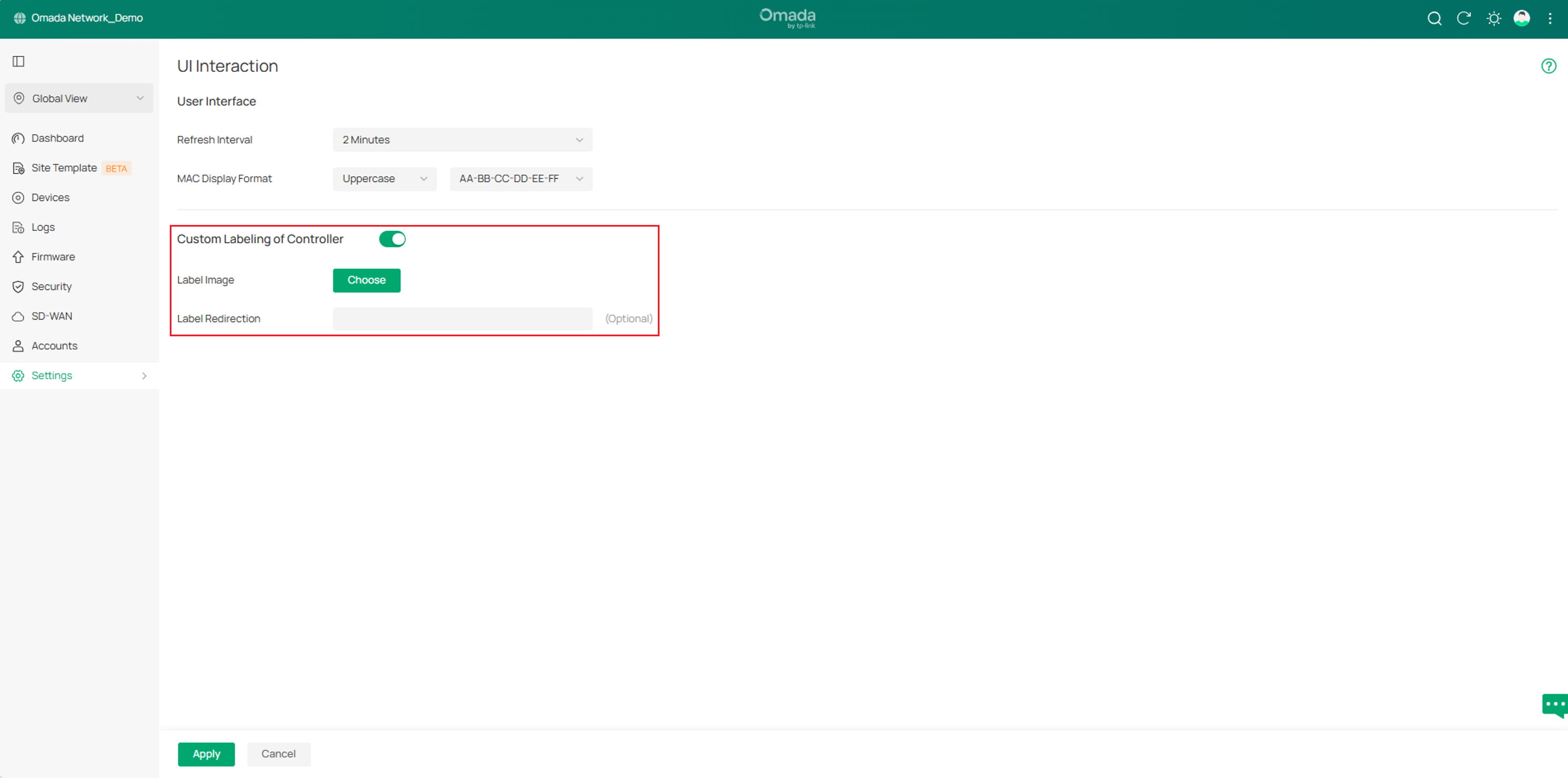
Task: Toggle Custom Labeling of Controller switch
Action: tap(392, 239)
